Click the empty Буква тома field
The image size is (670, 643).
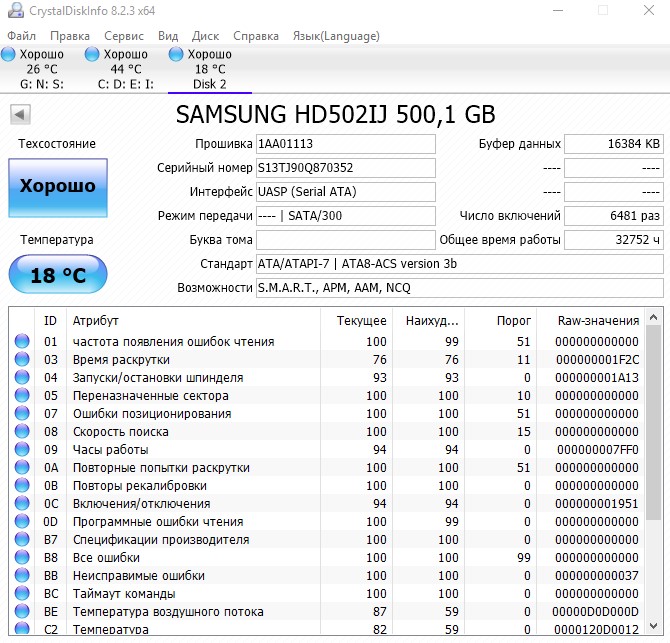[x=346, y=240]
